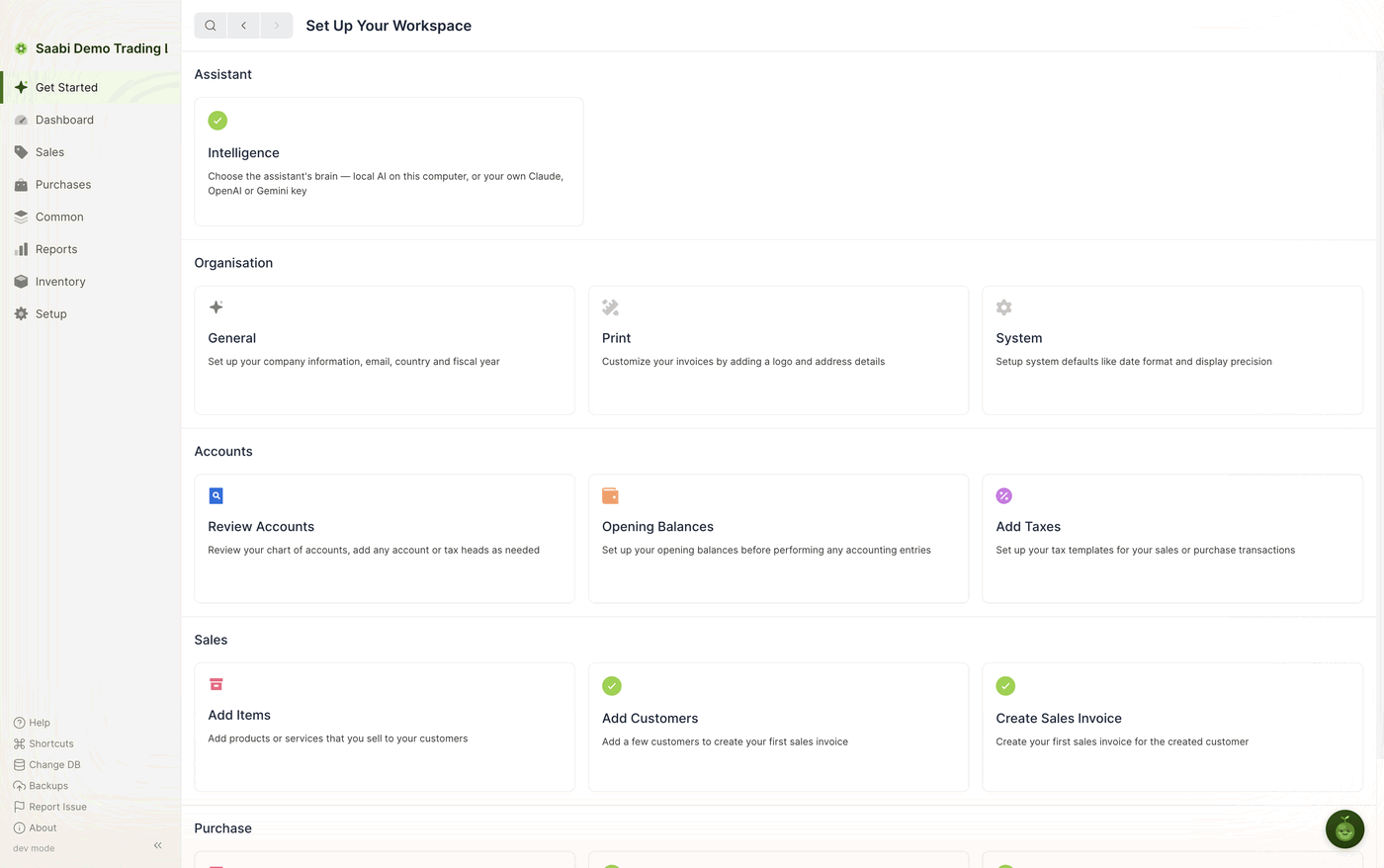Open the Reports menu item

click(x=90, y=249)
